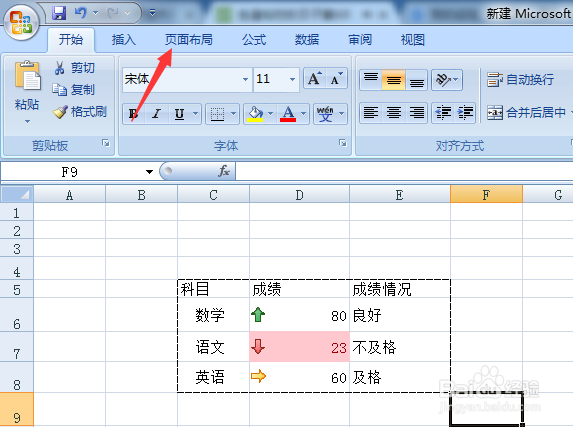573x427 pixels.
Task: Expand the borders dropdown arrow
Action: pyautogui.click(x=234, y=114)
